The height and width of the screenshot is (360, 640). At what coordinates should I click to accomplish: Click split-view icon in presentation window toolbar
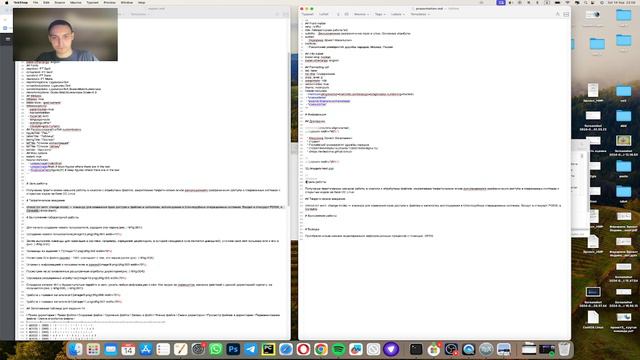coord(566,14)
